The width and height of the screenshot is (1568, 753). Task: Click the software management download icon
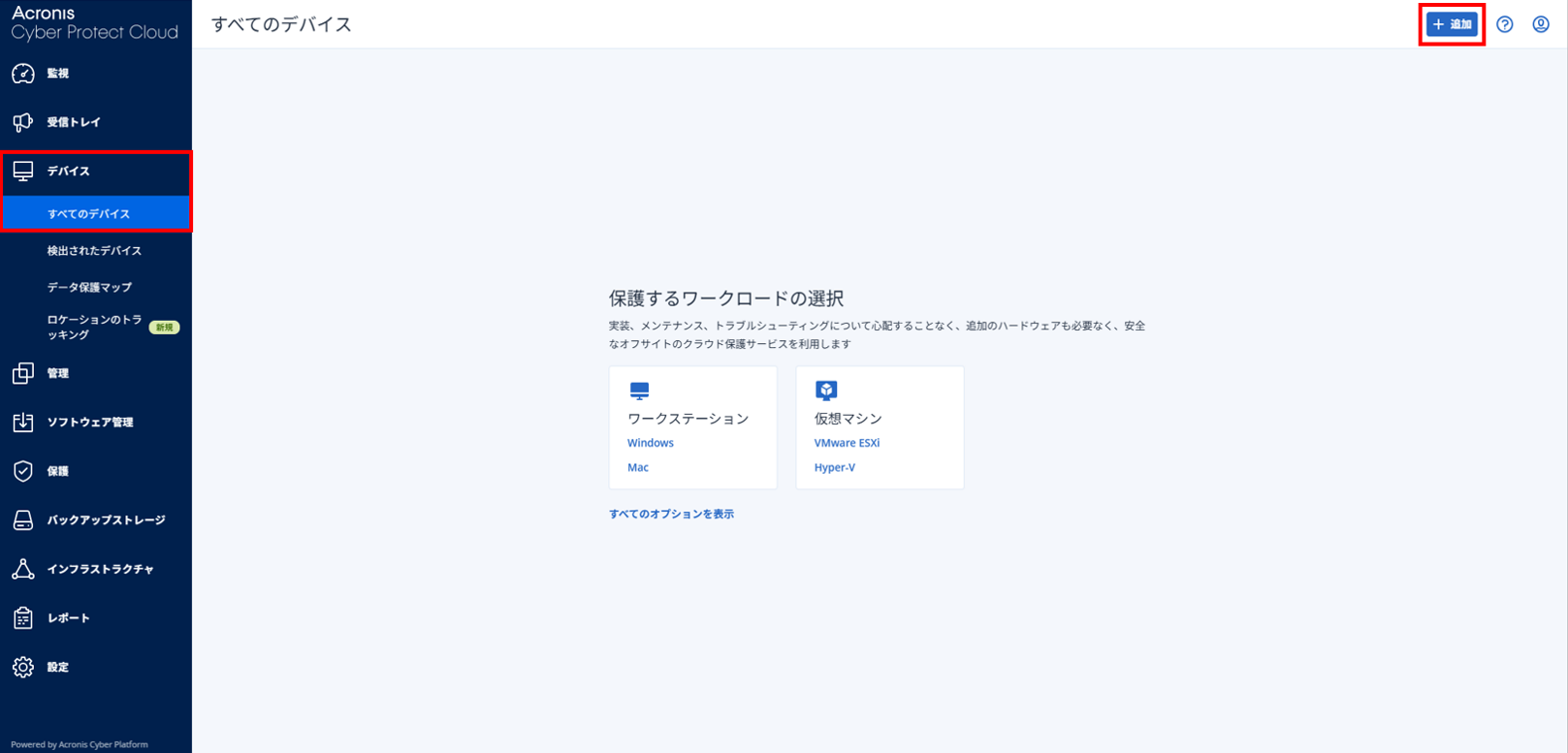(x=23, y=423)
